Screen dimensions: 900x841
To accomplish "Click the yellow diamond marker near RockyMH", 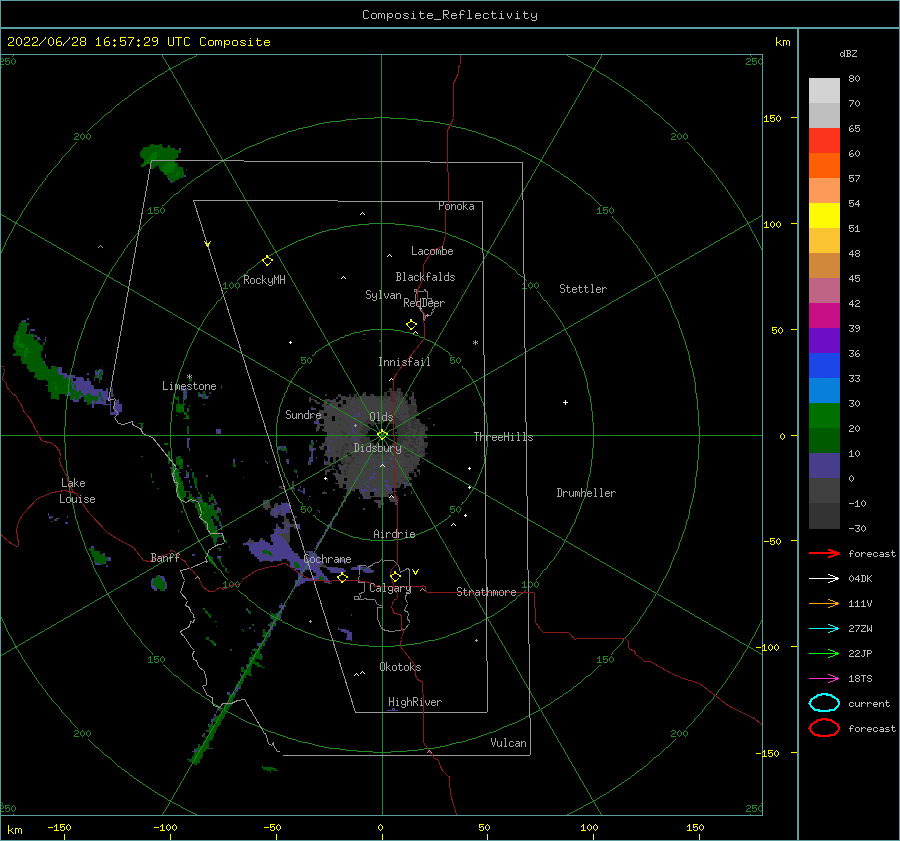I will click(267, 261).
